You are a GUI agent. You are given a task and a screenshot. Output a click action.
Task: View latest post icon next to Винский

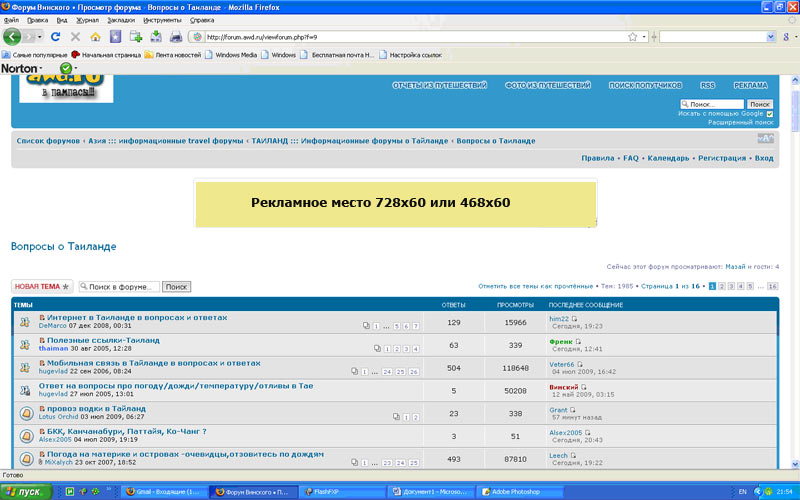(x=584, y=387)
